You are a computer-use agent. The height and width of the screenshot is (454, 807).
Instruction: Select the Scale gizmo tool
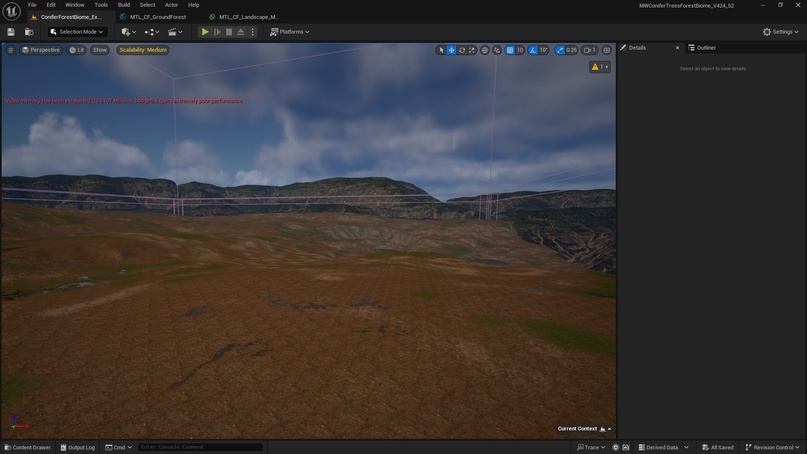pos(471,50)
